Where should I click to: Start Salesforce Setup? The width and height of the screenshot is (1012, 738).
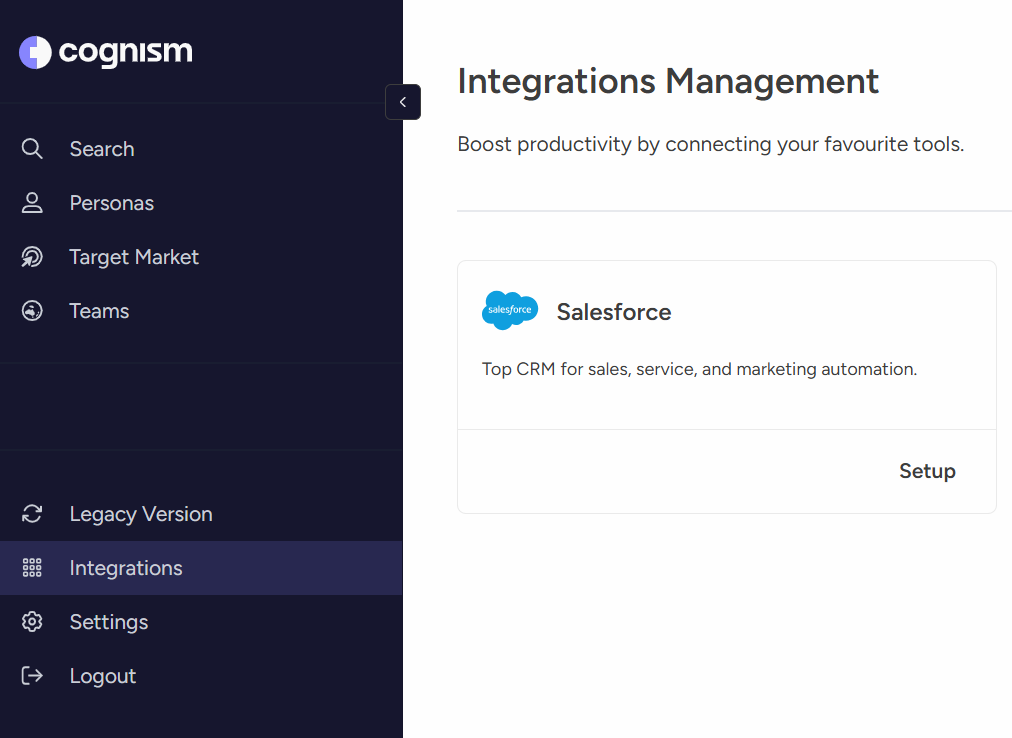[x=927, y=471]
